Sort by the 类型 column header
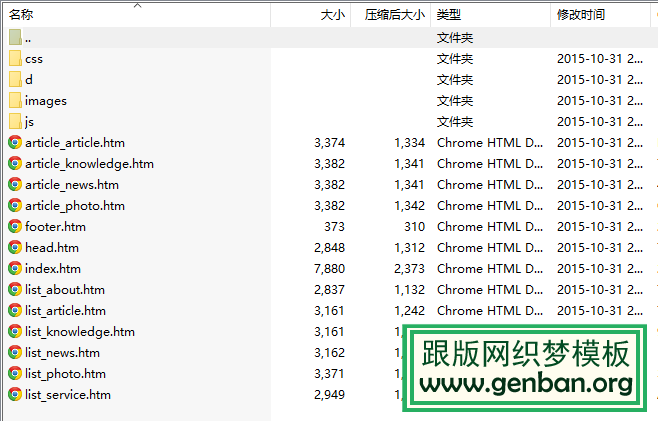 450,15
